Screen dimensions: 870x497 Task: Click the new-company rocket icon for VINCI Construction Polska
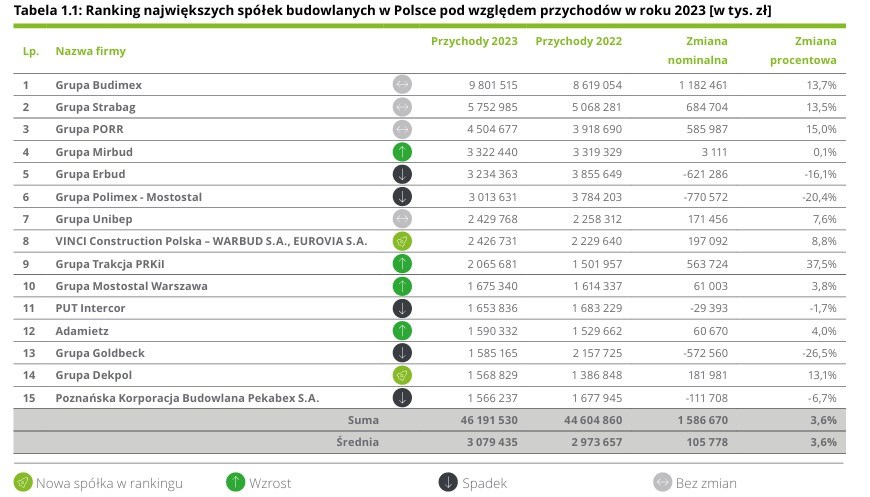pyautogui.click(x=402, y=241)
